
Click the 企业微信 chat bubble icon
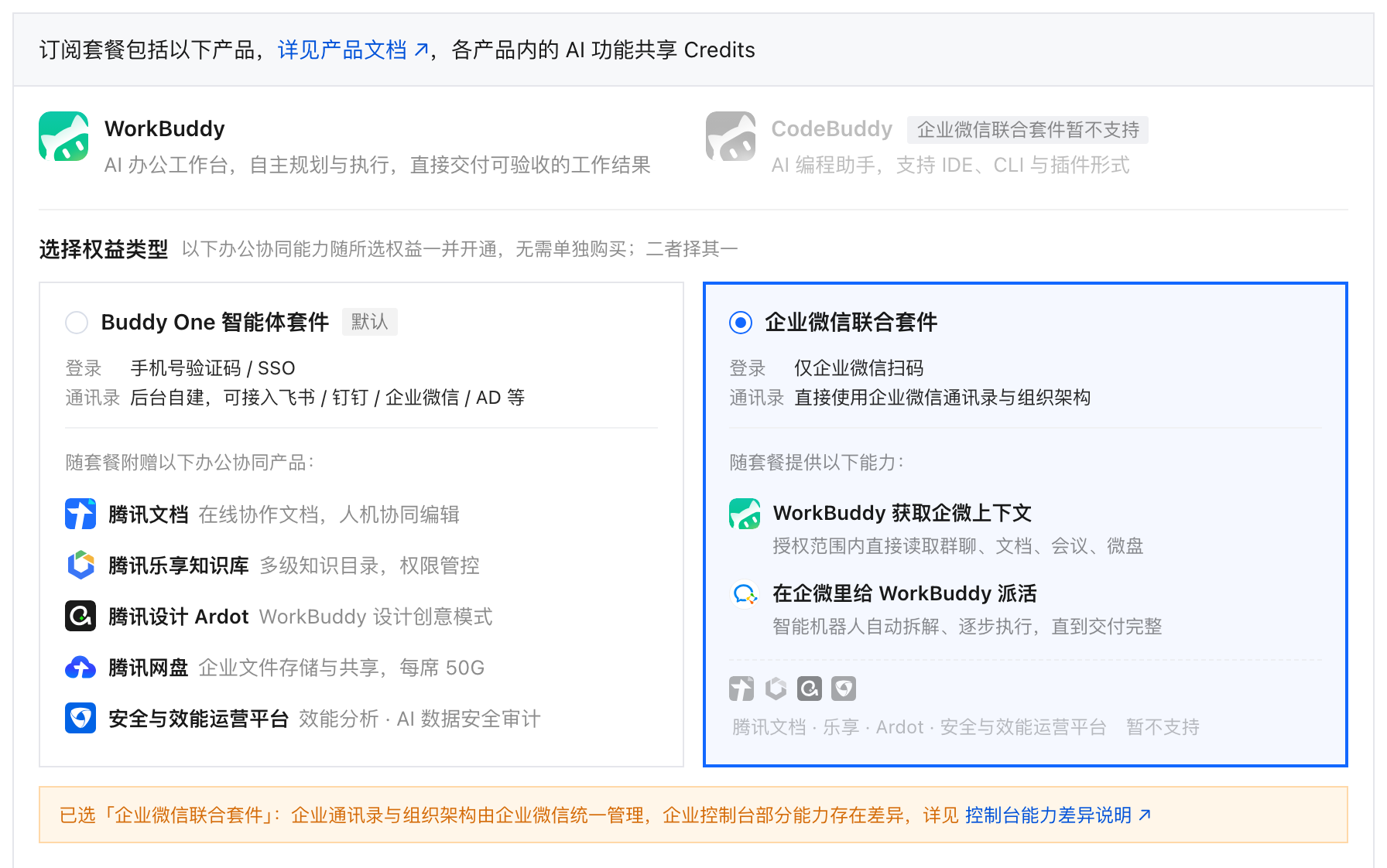click(x=745, y=594)
